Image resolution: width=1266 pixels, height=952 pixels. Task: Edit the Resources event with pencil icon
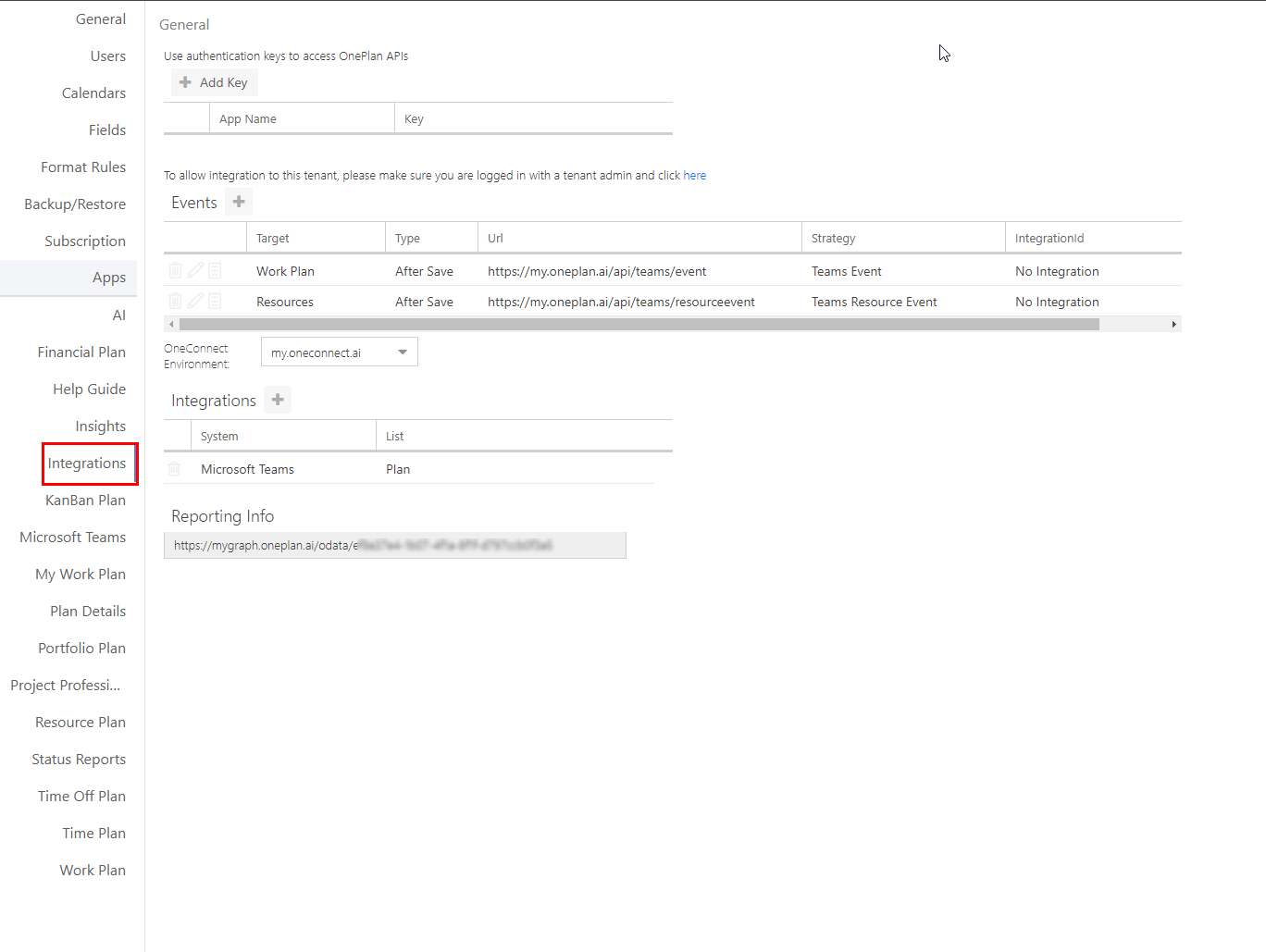(x=195, y=301)
